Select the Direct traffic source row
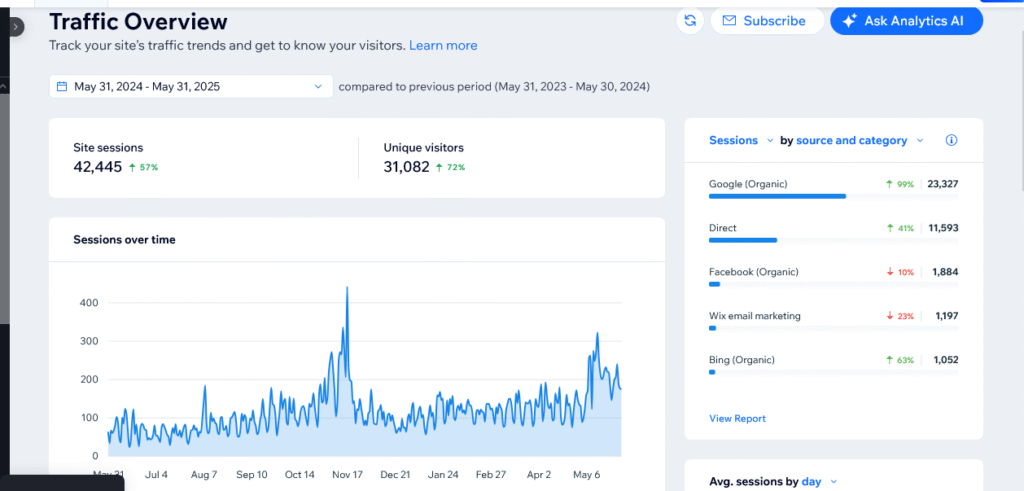1024x491 pixels. [833, 233]
